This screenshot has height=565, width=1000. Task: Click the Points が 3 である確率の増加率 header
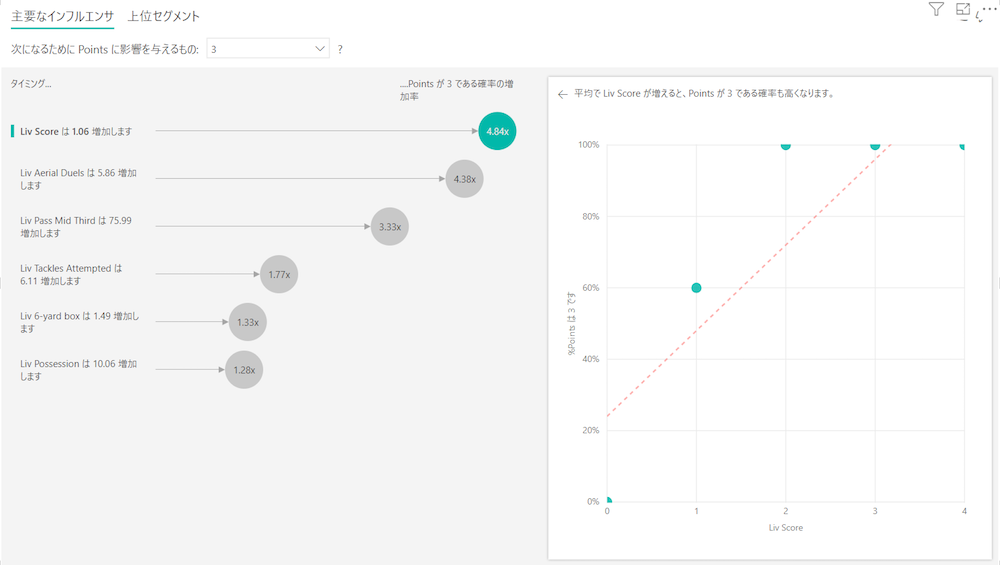[x=457, y=90]
